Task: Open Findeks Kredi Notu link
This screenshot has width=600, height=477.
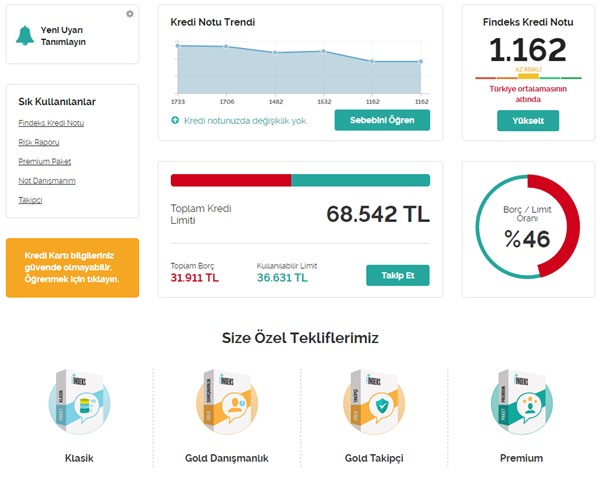Action: (x=51, y=123)
